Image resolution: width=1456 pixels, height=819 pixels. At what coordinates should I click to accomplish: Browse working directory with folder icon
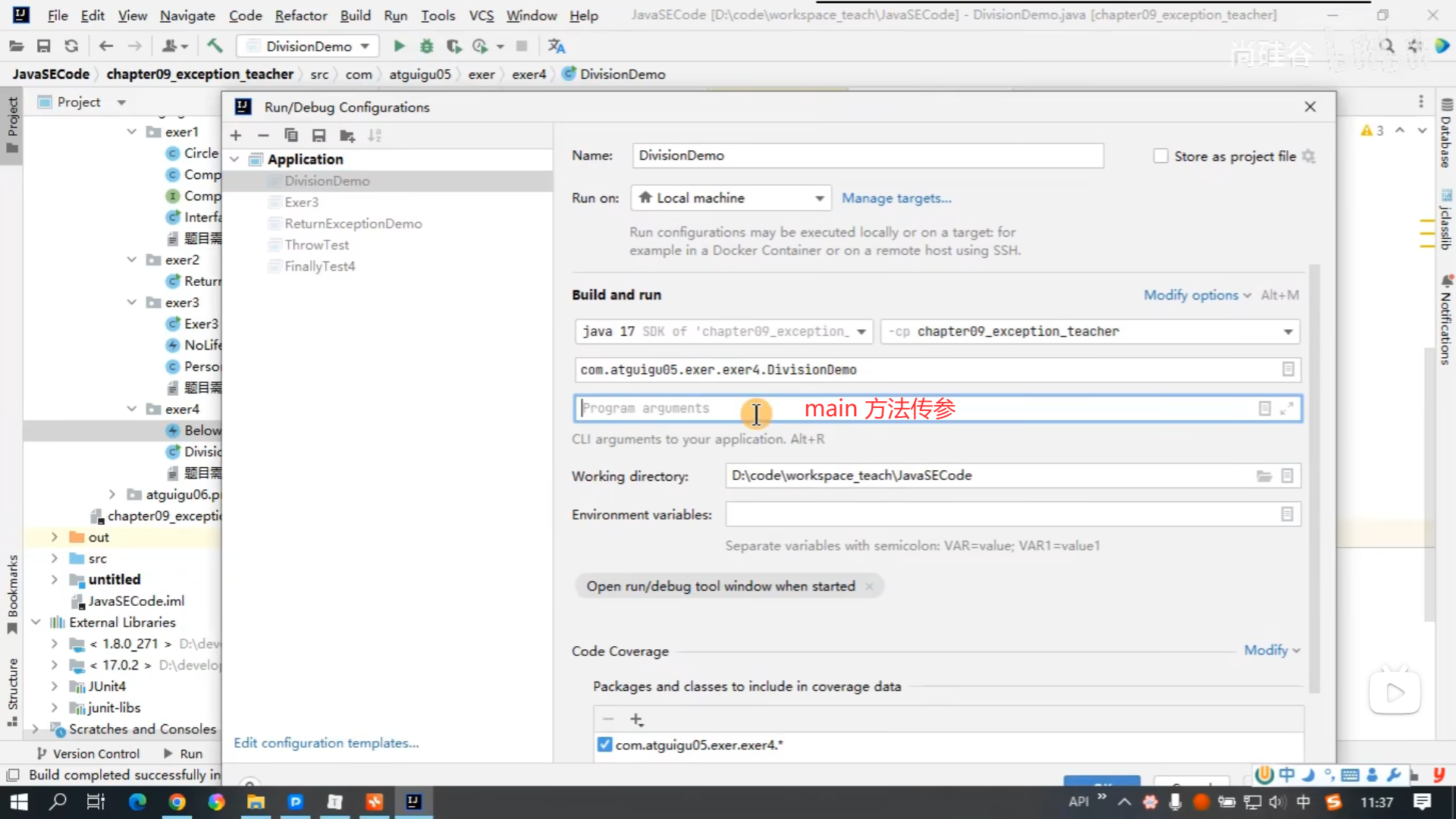tap(1263, 476)
